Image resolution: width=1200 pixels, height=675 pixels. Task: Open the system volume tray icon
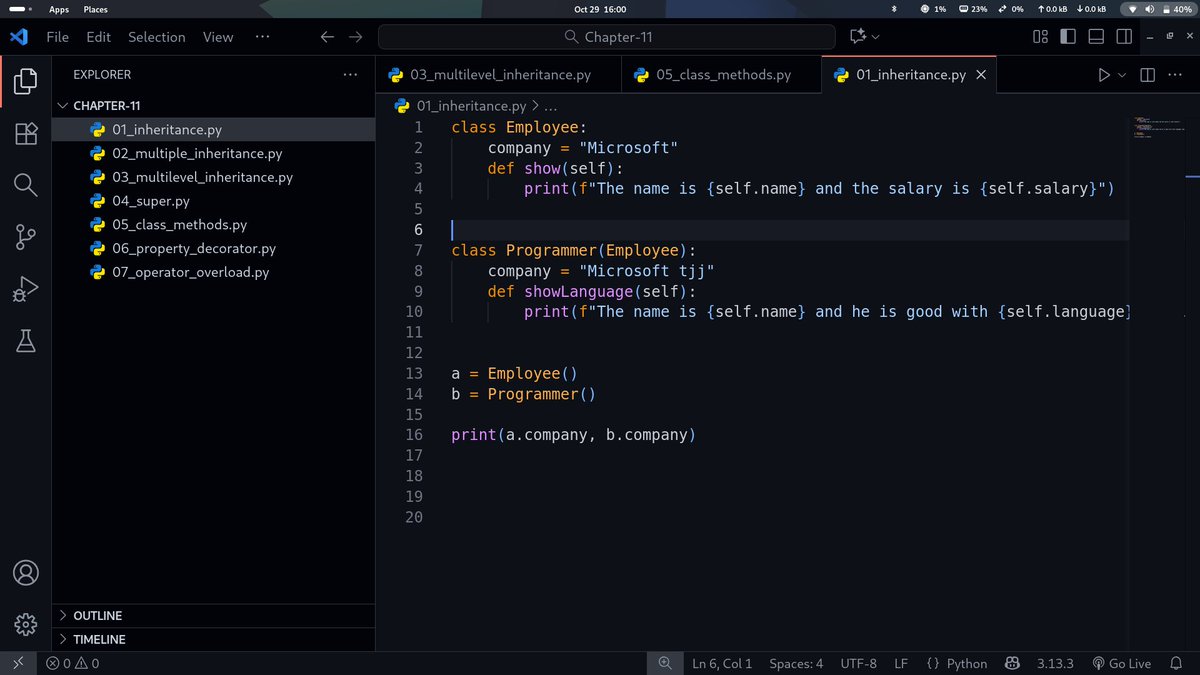pyautogui.click(x=1150, y=9)
